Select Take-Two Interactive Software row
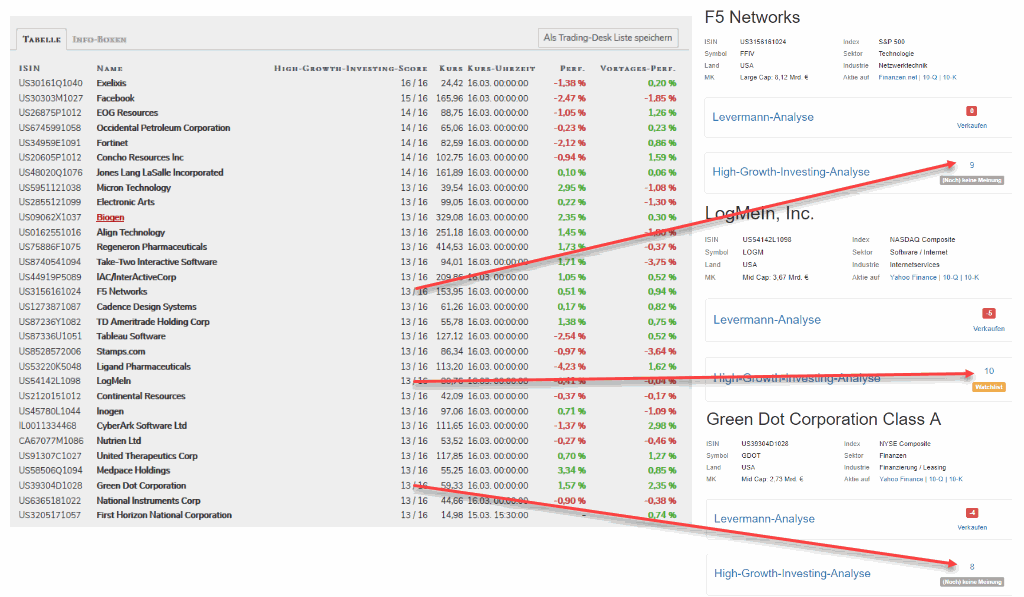This screenshot has width=1024, height=597. [157, 262]
